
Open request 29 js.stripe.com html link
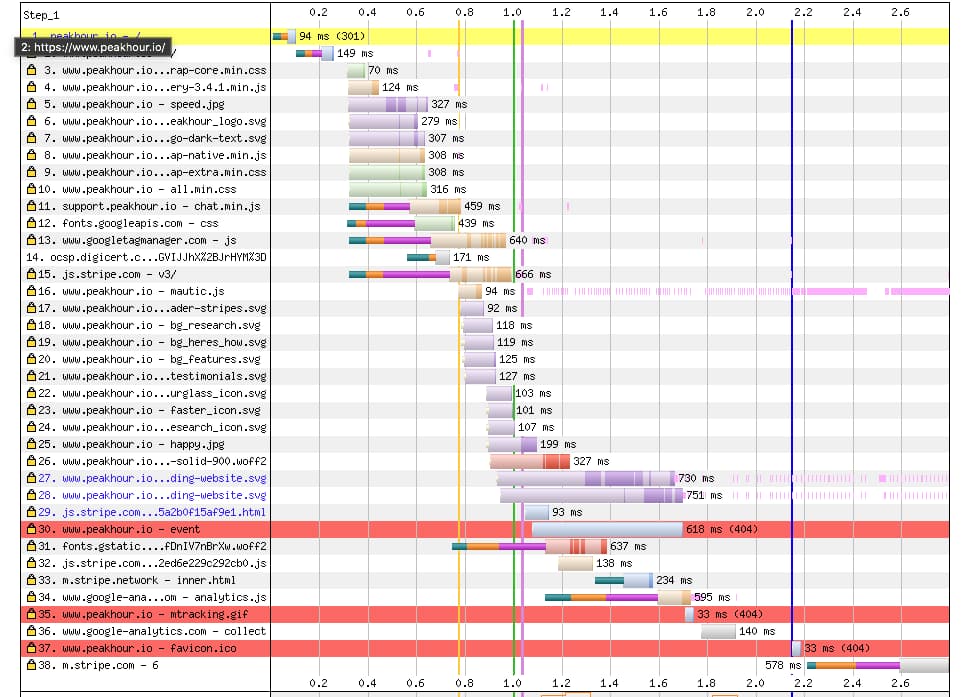tap(152, 512)
